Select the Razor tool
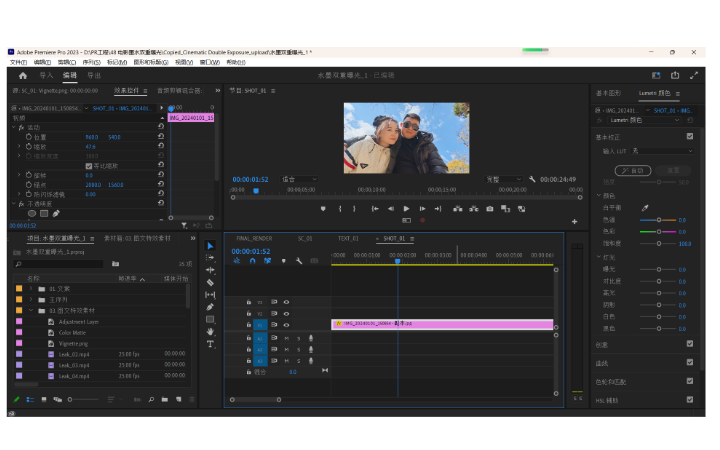The width and height of the screenshot is (720, 450). pos(210,282)
